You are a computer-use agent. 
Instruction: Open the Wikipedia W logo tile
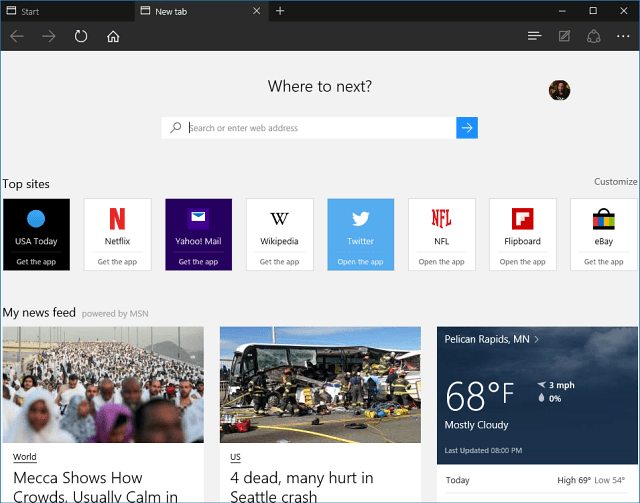[279, 219]
